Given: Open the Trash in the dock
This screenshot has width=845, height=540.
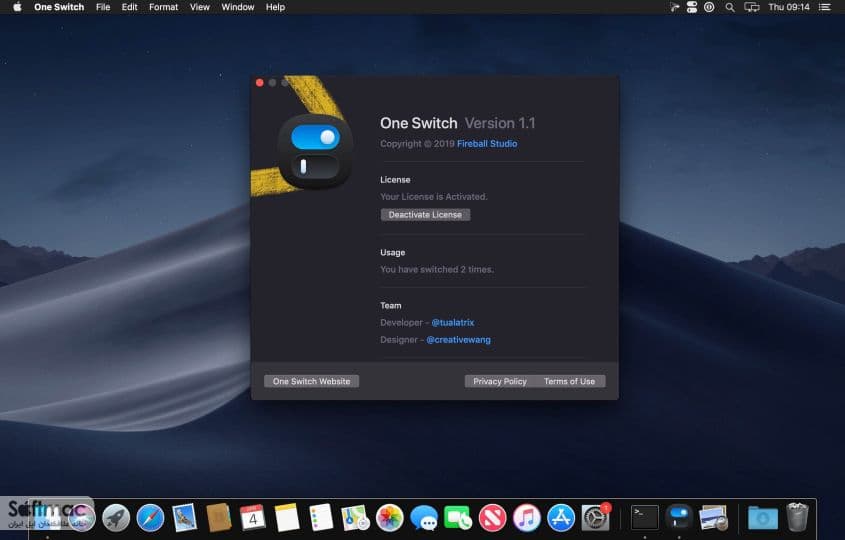Looking at the screenshot, I should pyautogui.click(x=798, y=517).
